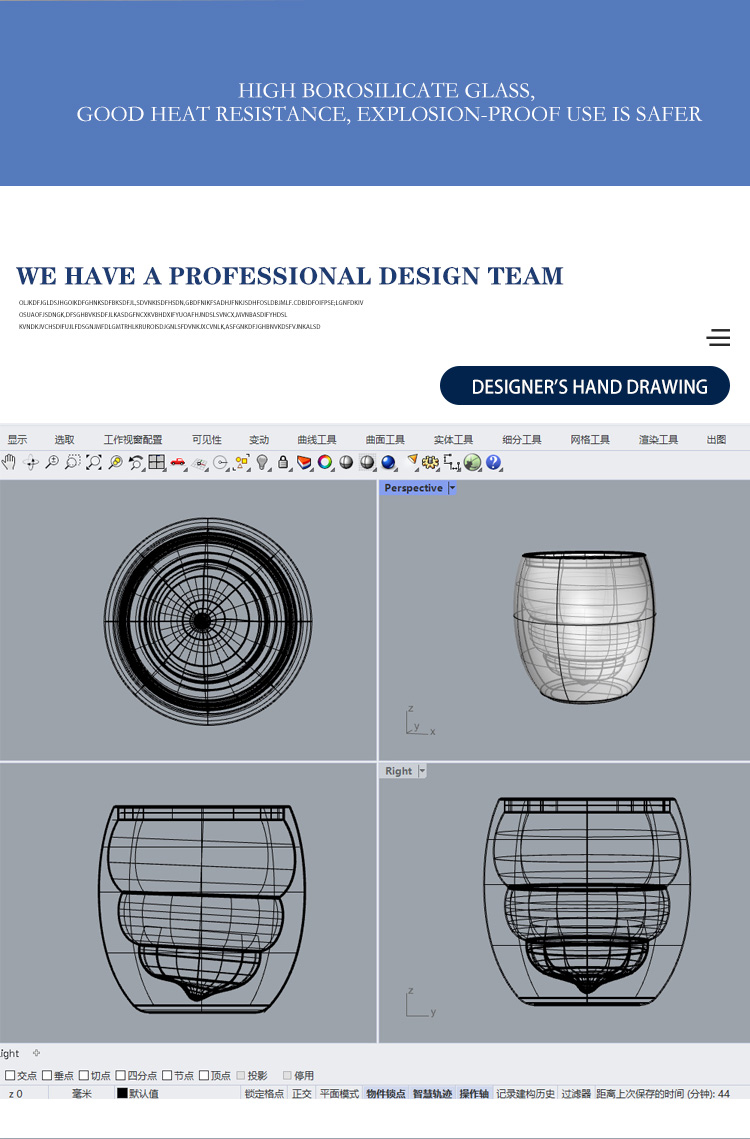Click the select objects shapes icon
750x1139 pixels.
pyautogui.click(x=242, y=462)
